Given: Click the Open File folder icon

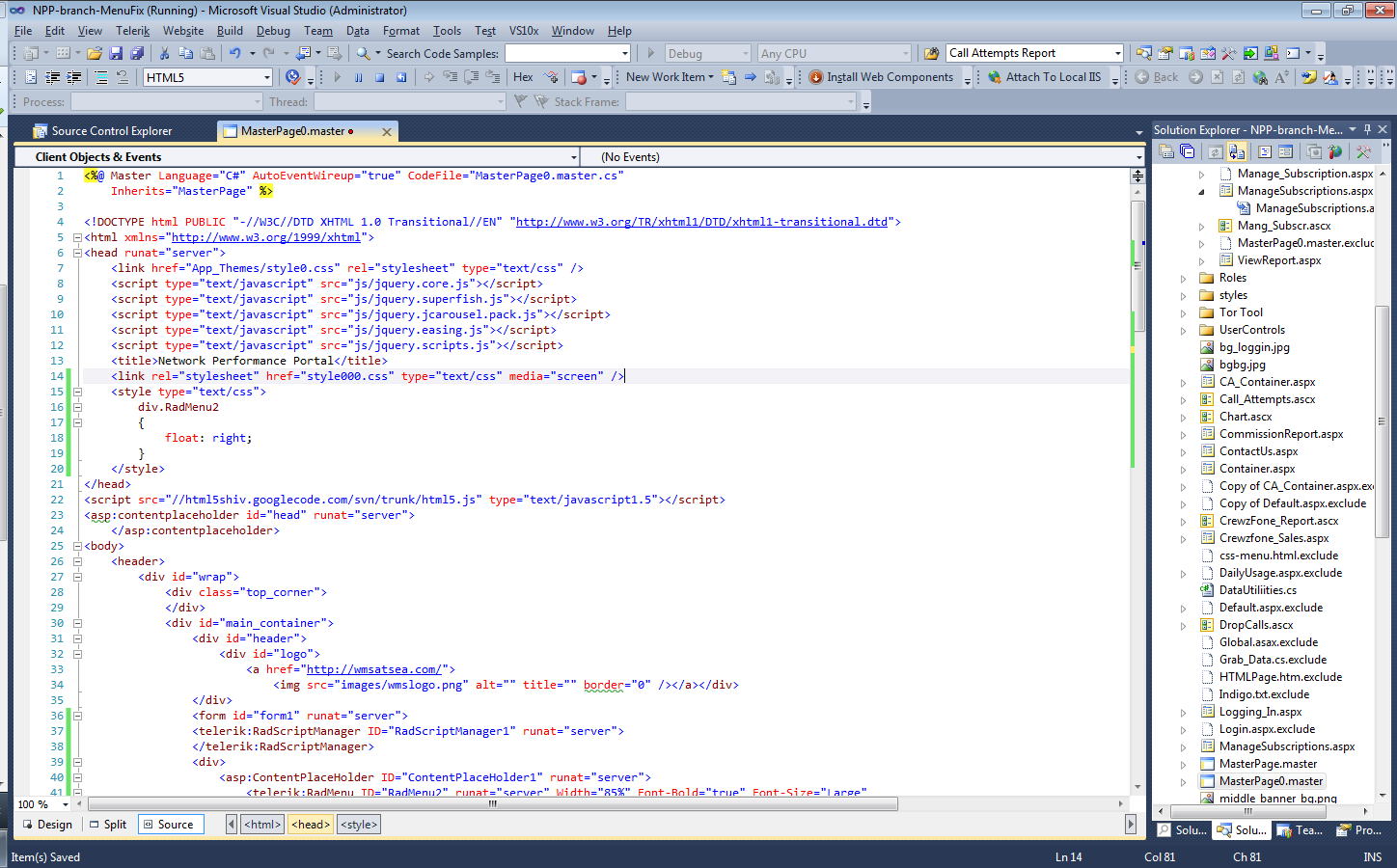Looking at the screenshot, I should tap(95, 54).
